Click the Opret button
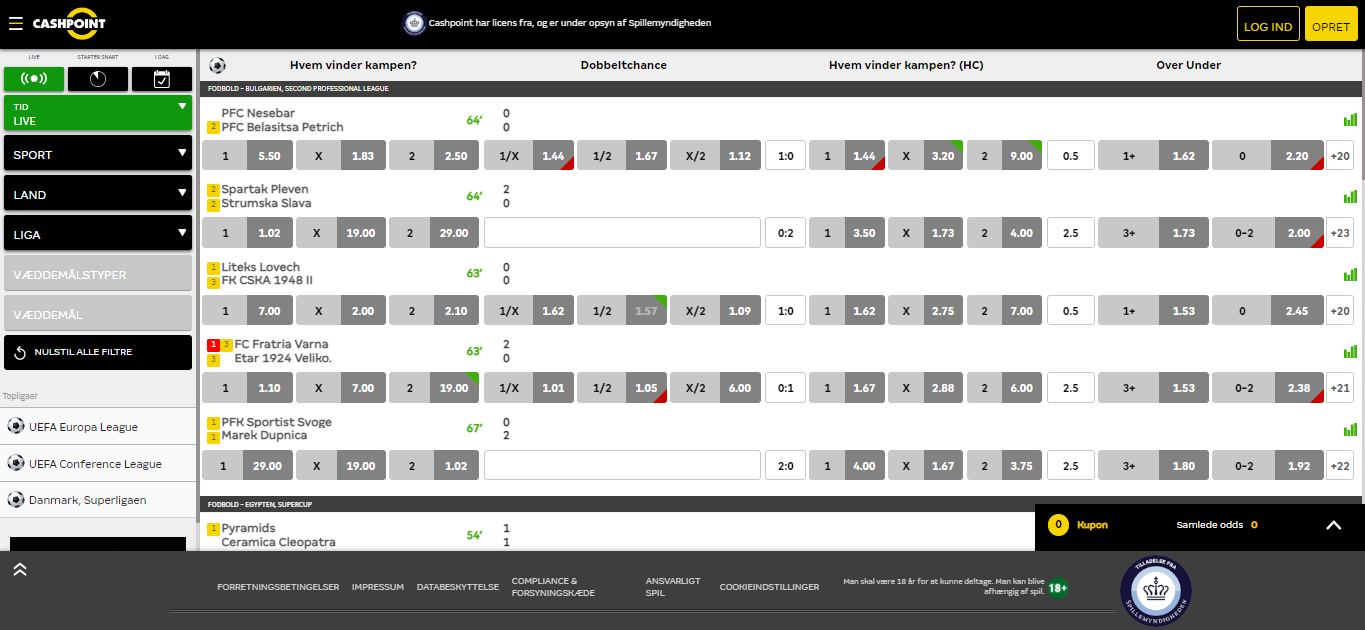 pos(1331,26)
